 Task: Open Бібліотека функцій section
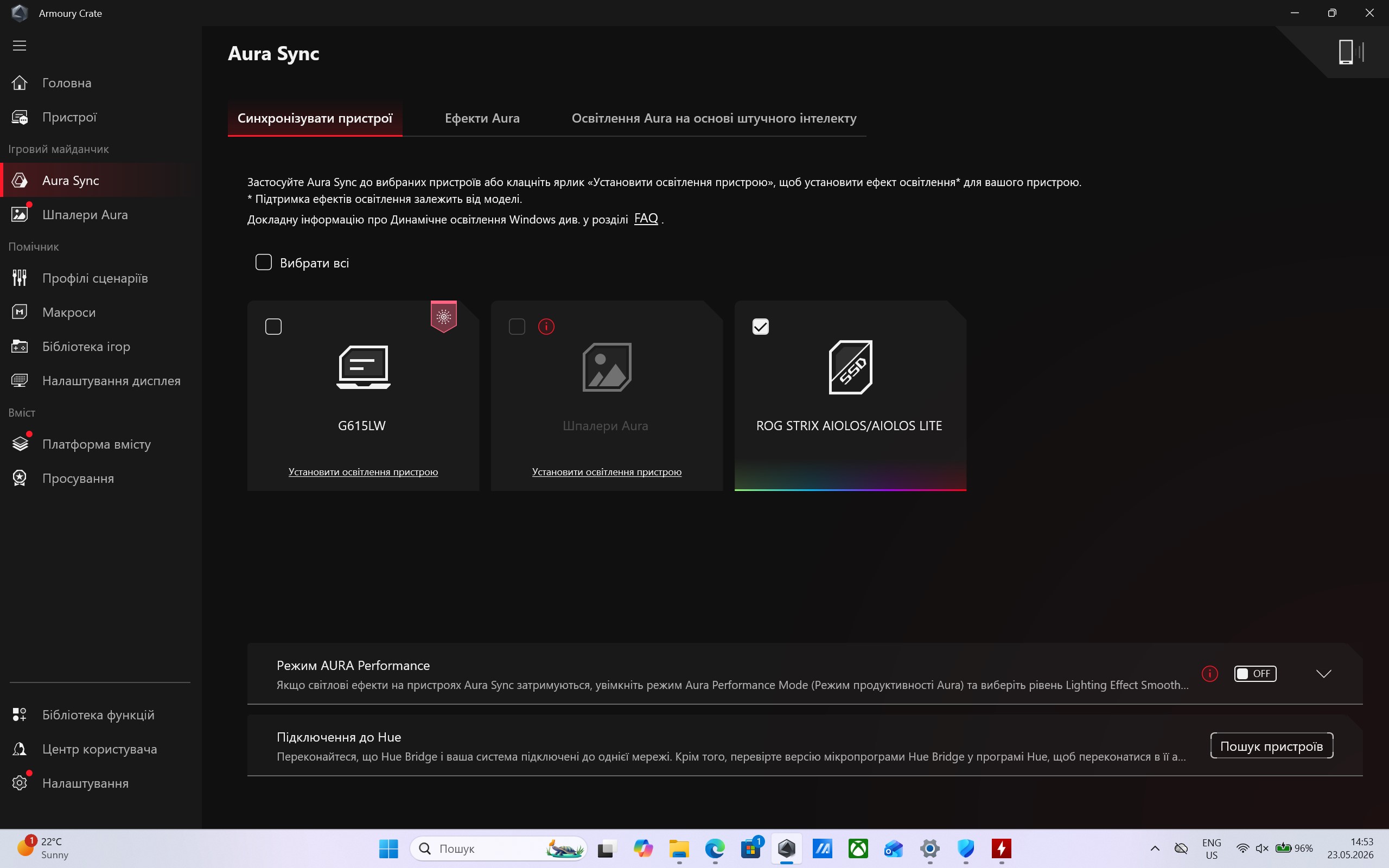coord(100,714)
